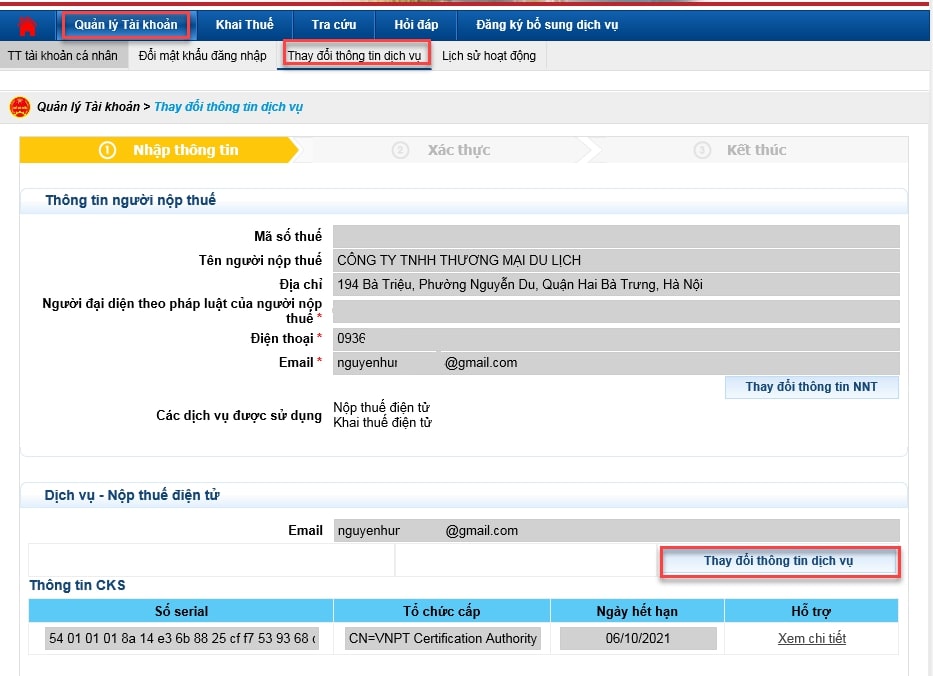Click the red home icon
Viewport: 933px width, 676px height.
27,26
